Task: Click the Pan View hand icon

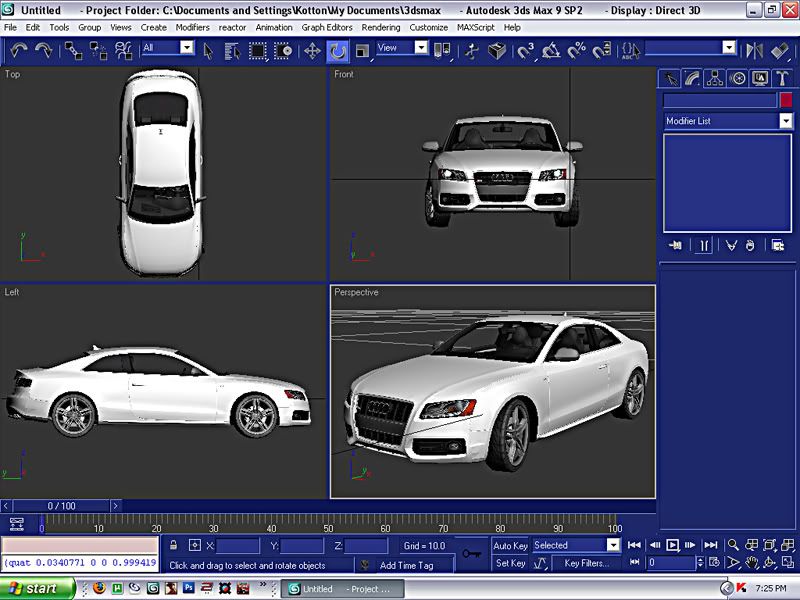Action: [x=755, y=564]
